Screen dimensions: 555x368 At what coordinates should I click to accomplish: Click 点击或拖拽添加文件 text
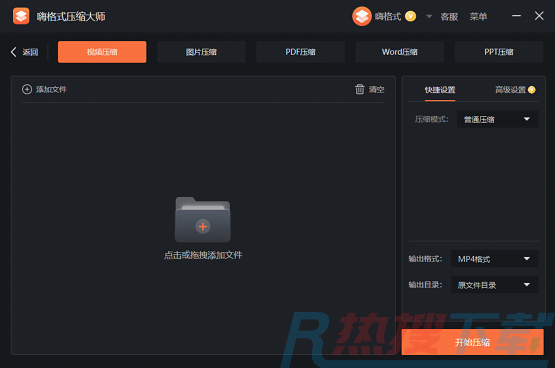[x=203, y=255]
